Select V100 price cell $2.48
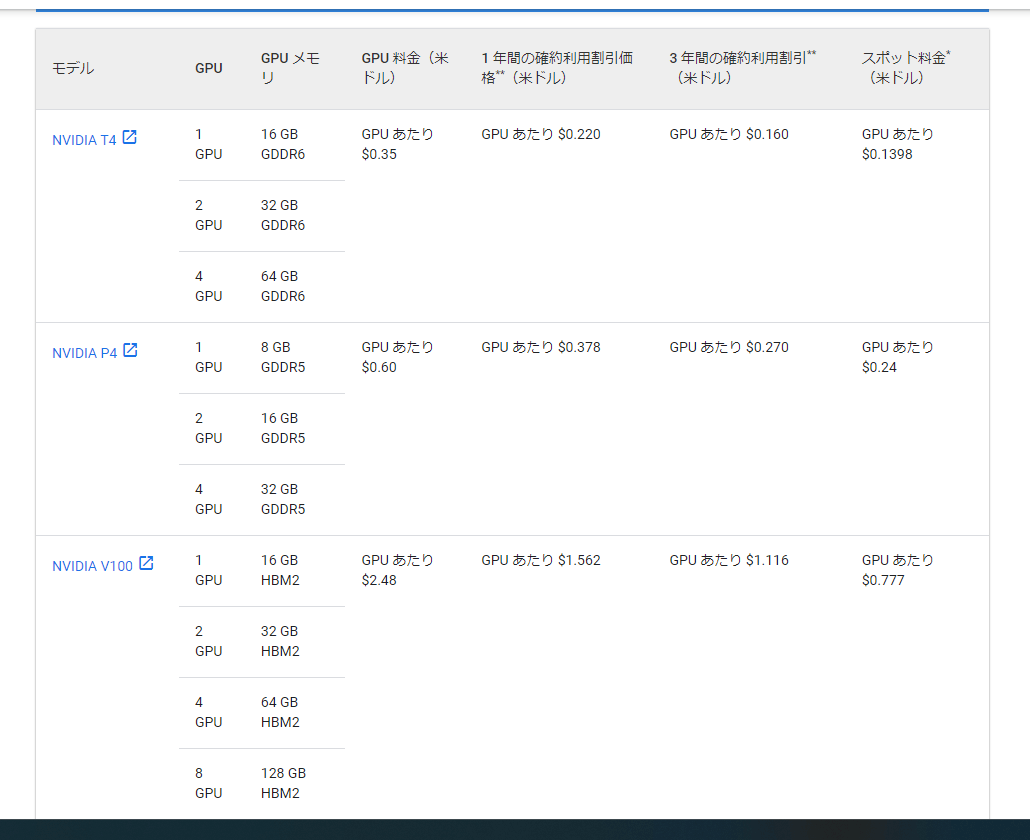1030x840 pixels. [397, 569]
